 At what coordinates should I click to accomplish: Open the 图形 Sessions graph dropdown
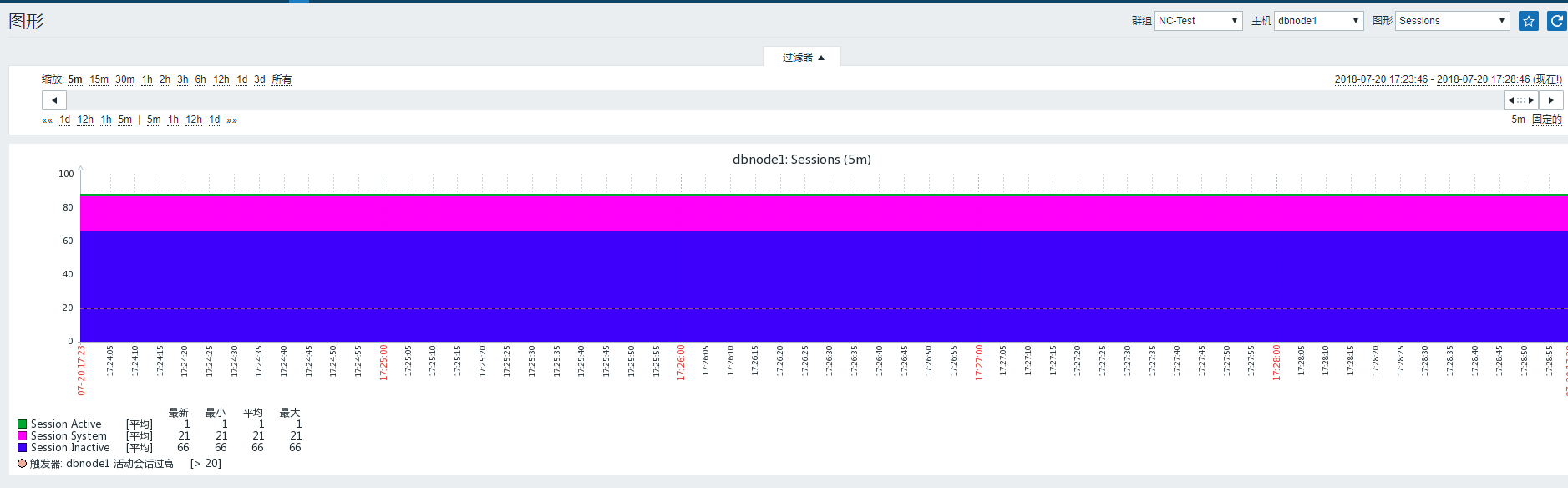tap(1452, 21)
